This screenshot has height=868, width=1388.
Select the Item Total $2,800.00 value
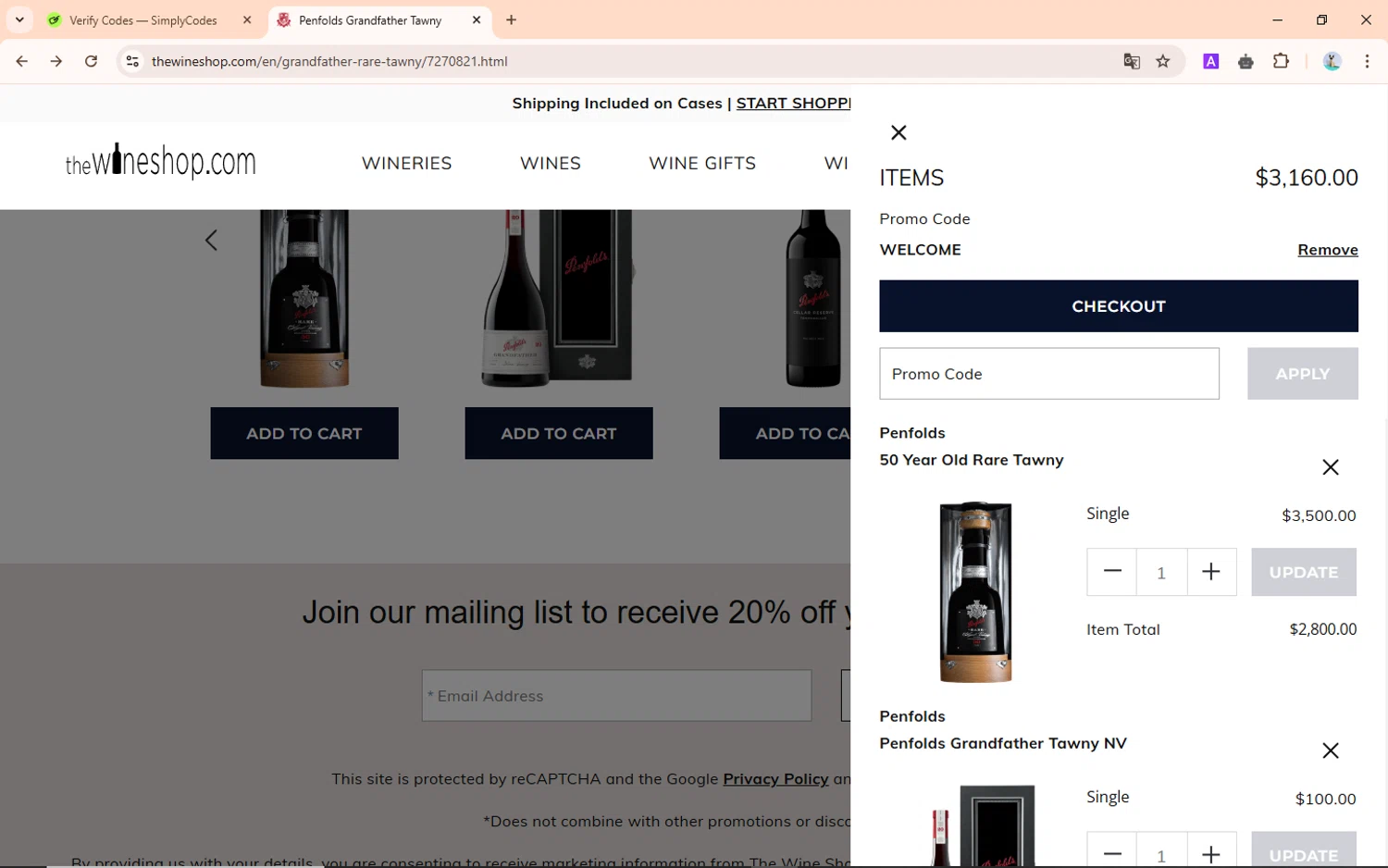point(1323,629)
